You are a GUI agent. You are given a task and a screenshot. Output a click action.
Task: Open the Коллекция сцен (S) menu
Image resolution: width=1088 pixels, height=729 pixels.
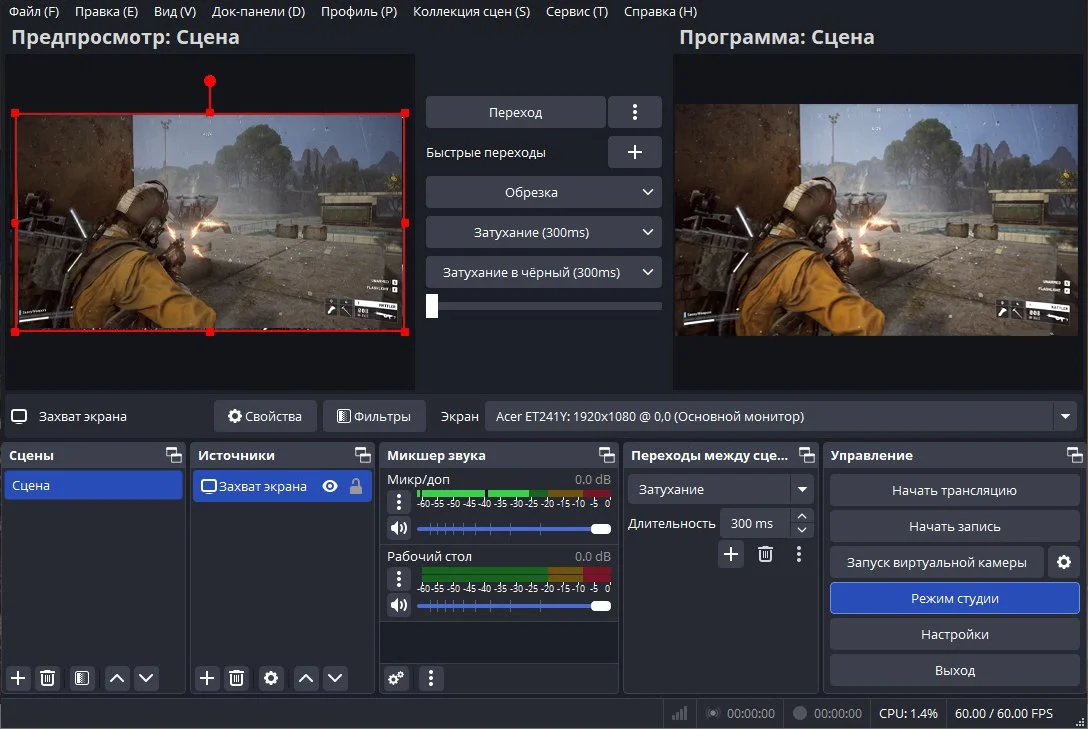[471, 12]
